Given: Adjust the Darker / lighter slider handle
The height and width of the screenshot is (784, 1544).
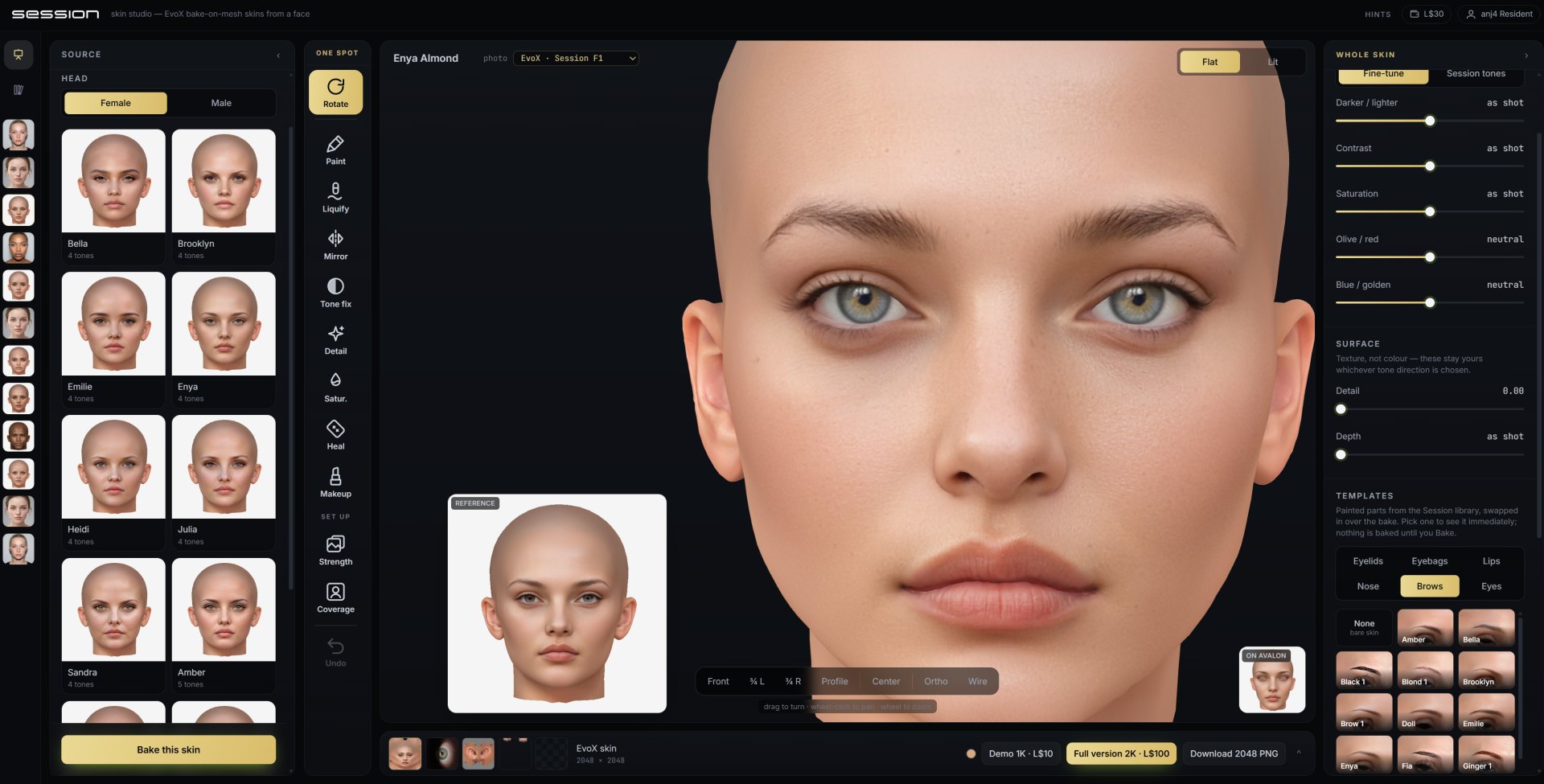Looking at the screenshot, I should (1430, 121).
